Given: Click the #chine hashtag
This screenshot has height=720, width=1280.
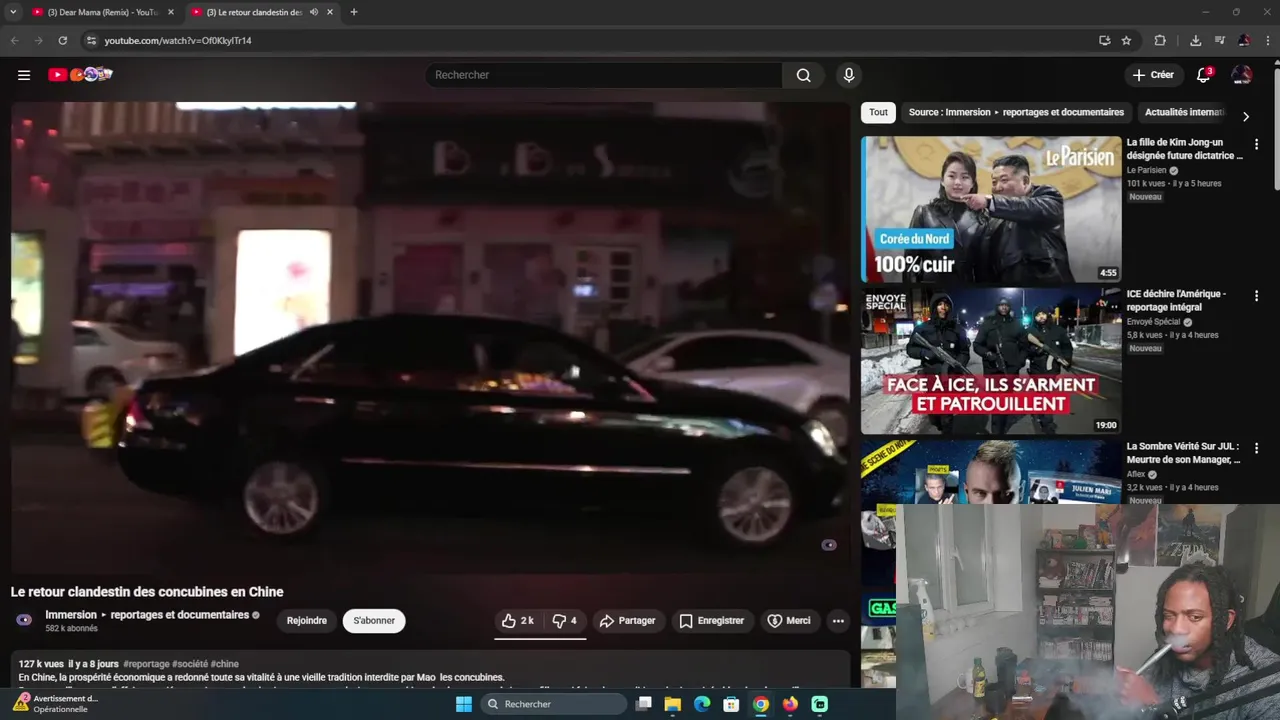Looking at the screenshot, I should point(225,664).
